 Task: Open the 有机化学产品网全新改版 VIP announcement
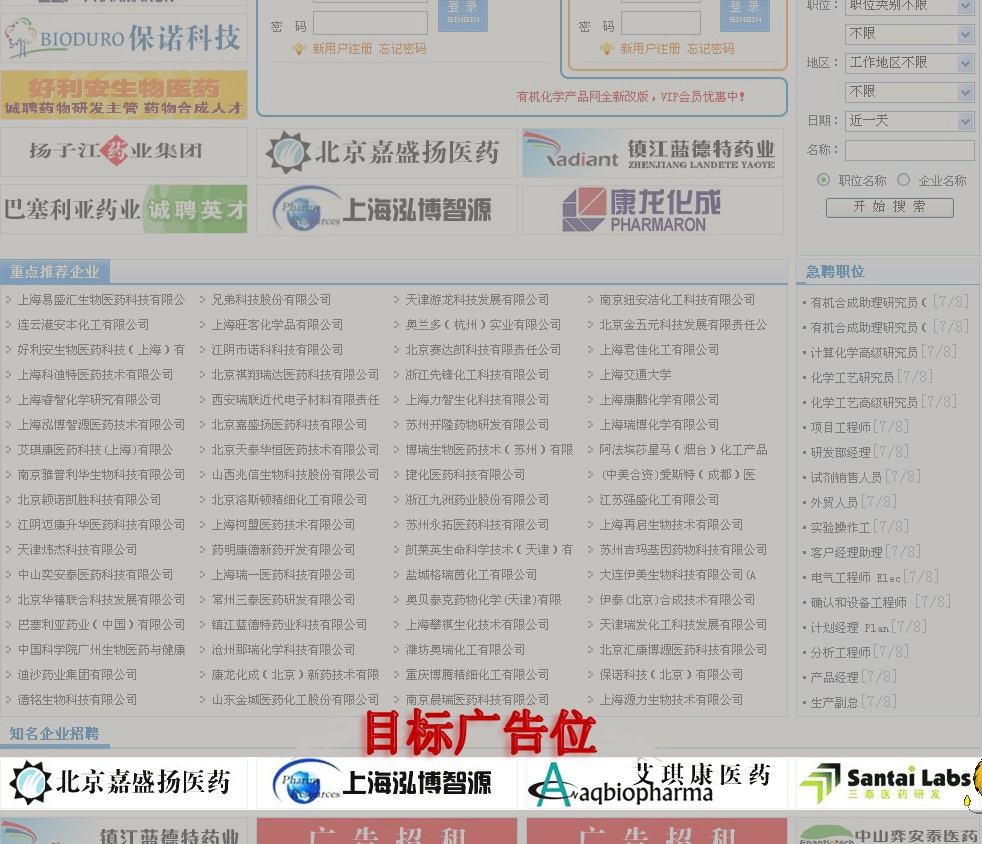(x=631, y=96)
